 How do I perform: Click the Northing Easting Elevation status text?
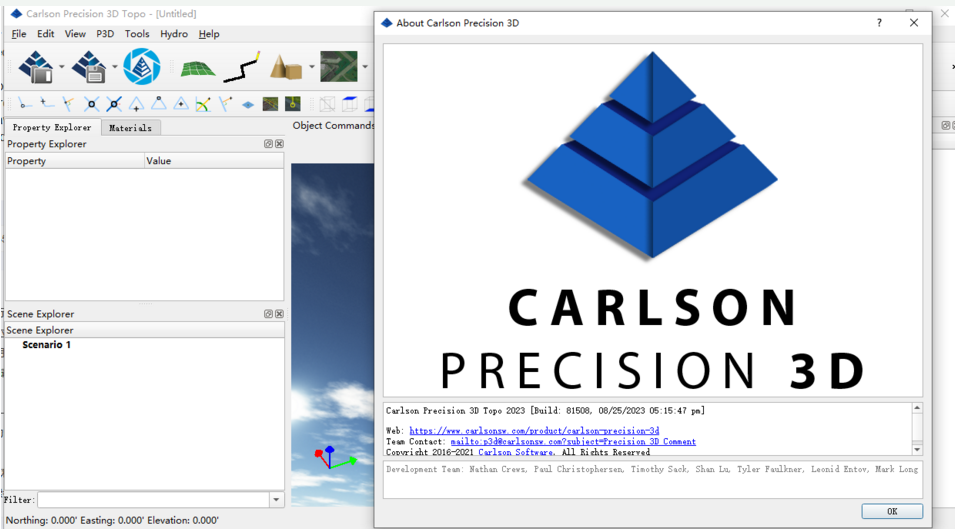pyautogui.click(x=112, y=520)
